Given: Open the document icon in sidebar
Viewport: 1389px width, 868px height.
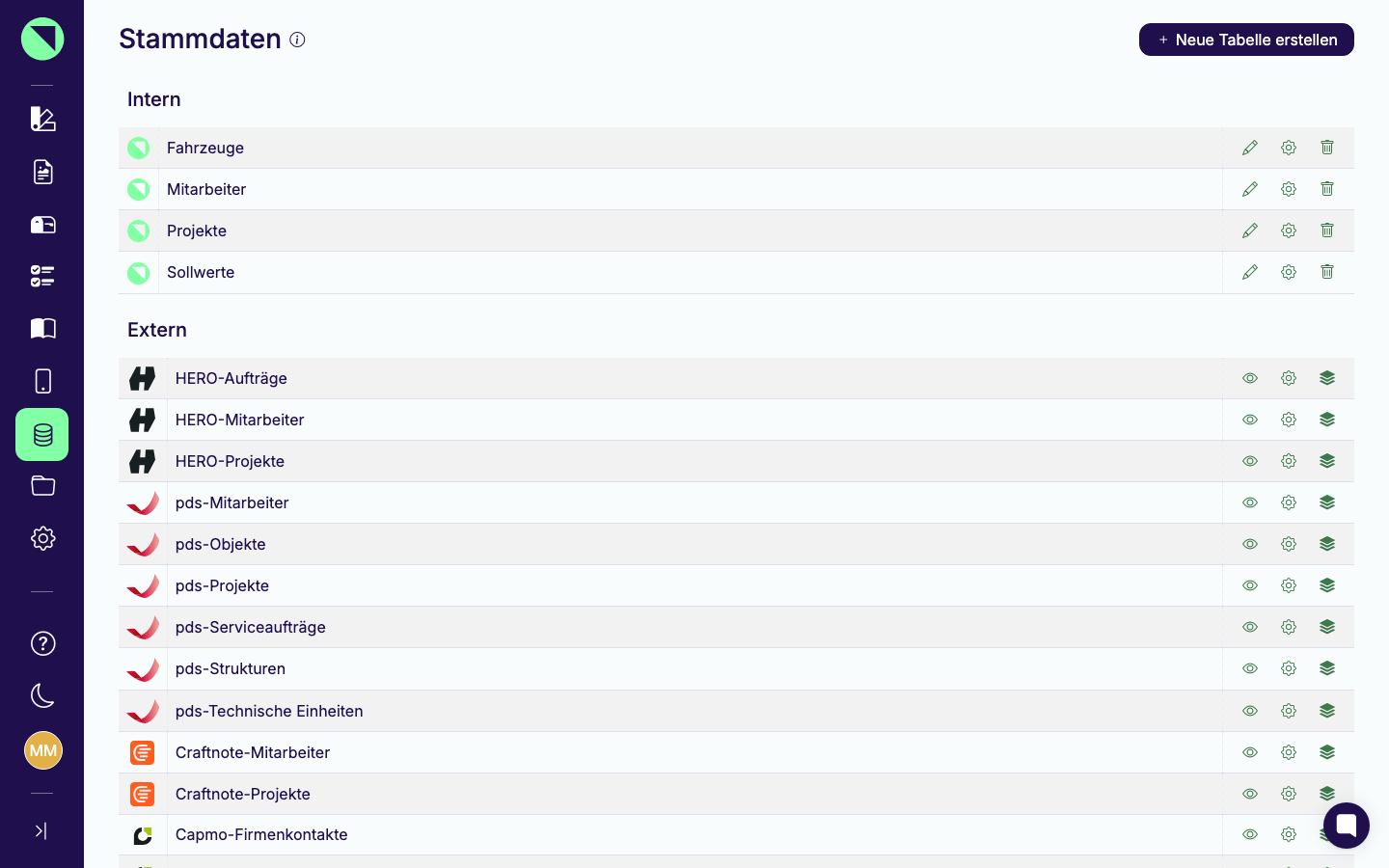Looking at the screenshot, I should (42, 172).
